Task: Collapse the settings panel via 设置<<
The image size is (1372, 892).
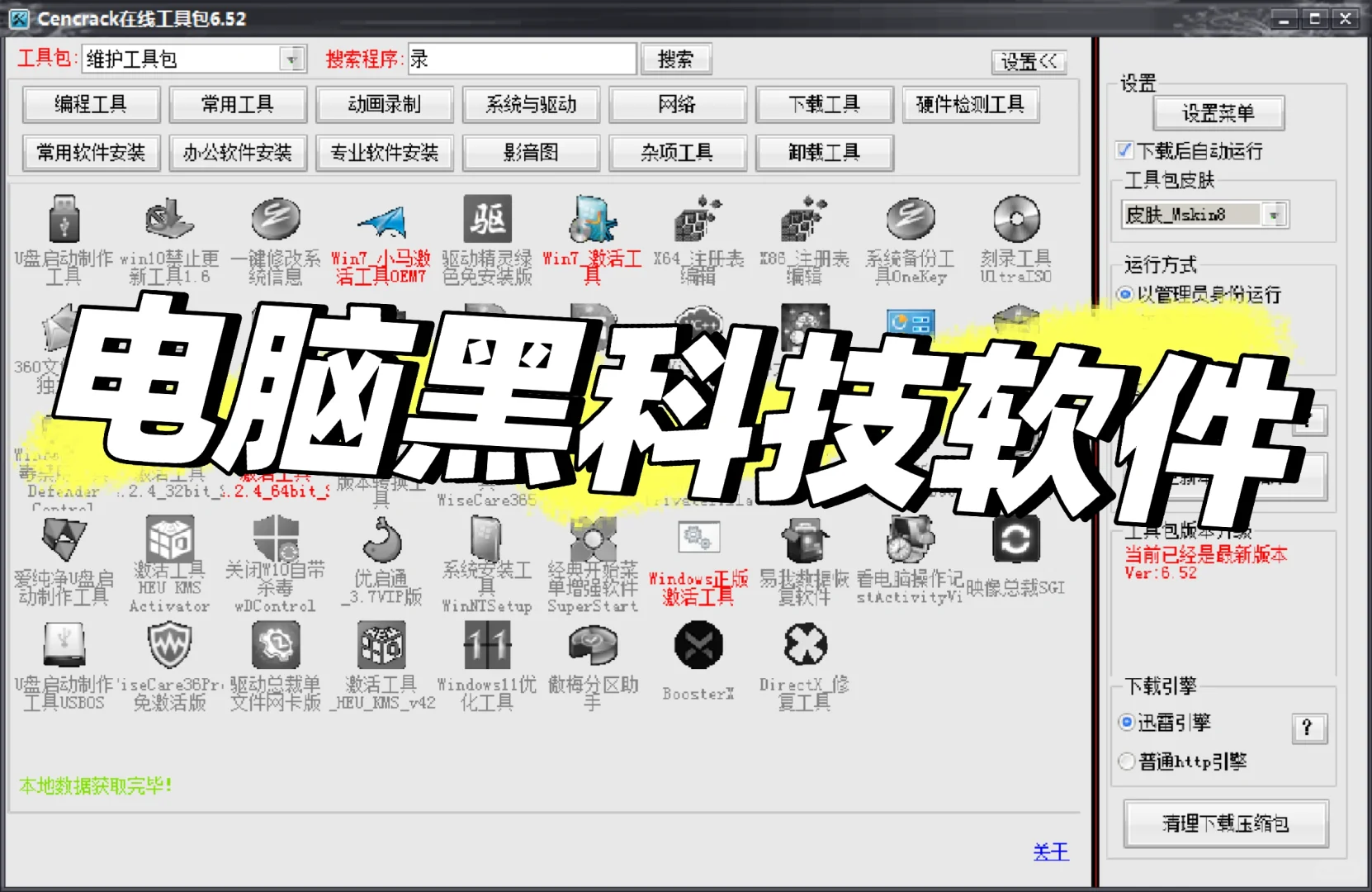Action: [1029, 61]
